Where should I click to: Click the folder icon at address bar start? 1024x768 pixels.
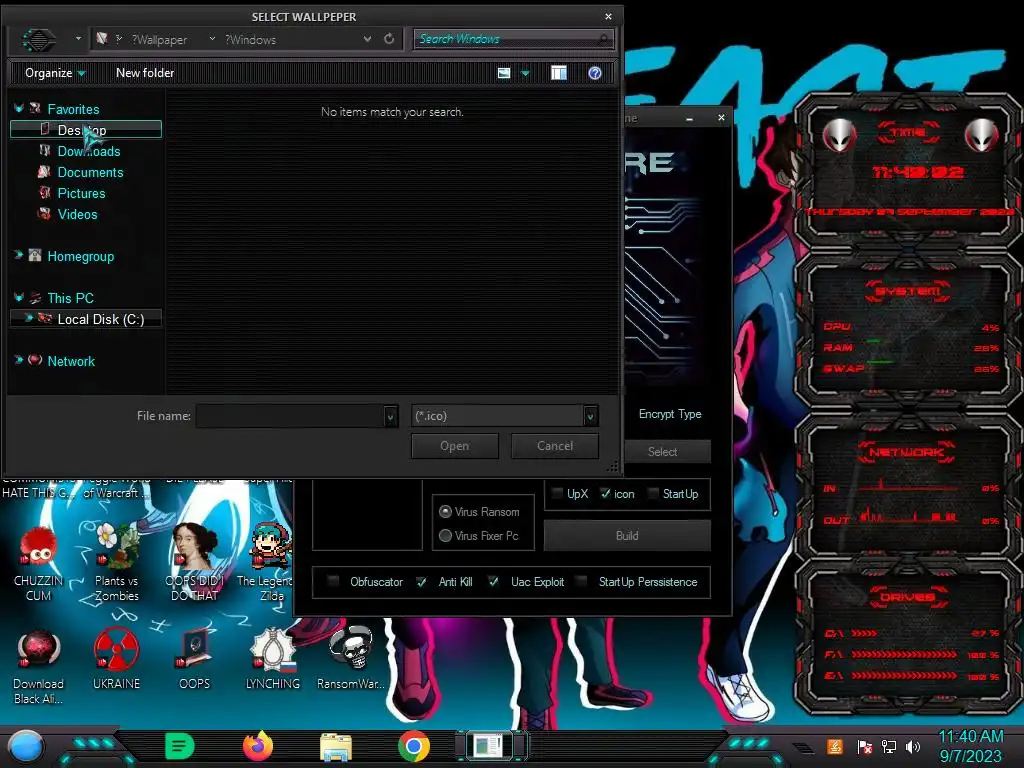pos(102,39)
